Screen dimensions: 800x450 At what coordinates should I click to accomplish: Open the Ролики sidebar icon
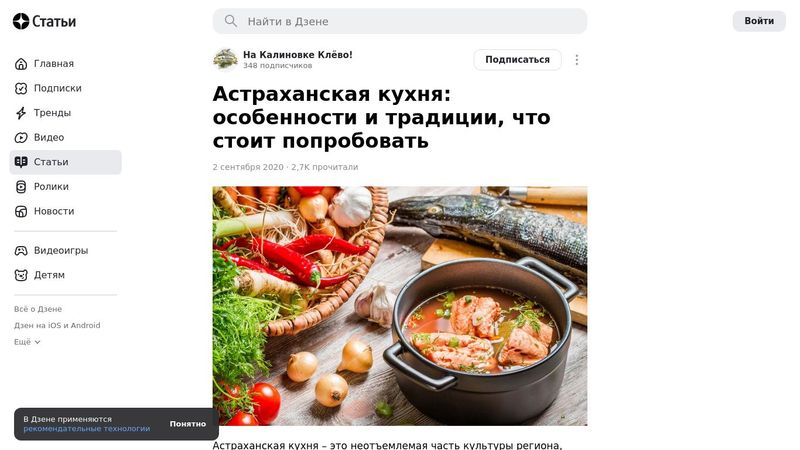21,187
